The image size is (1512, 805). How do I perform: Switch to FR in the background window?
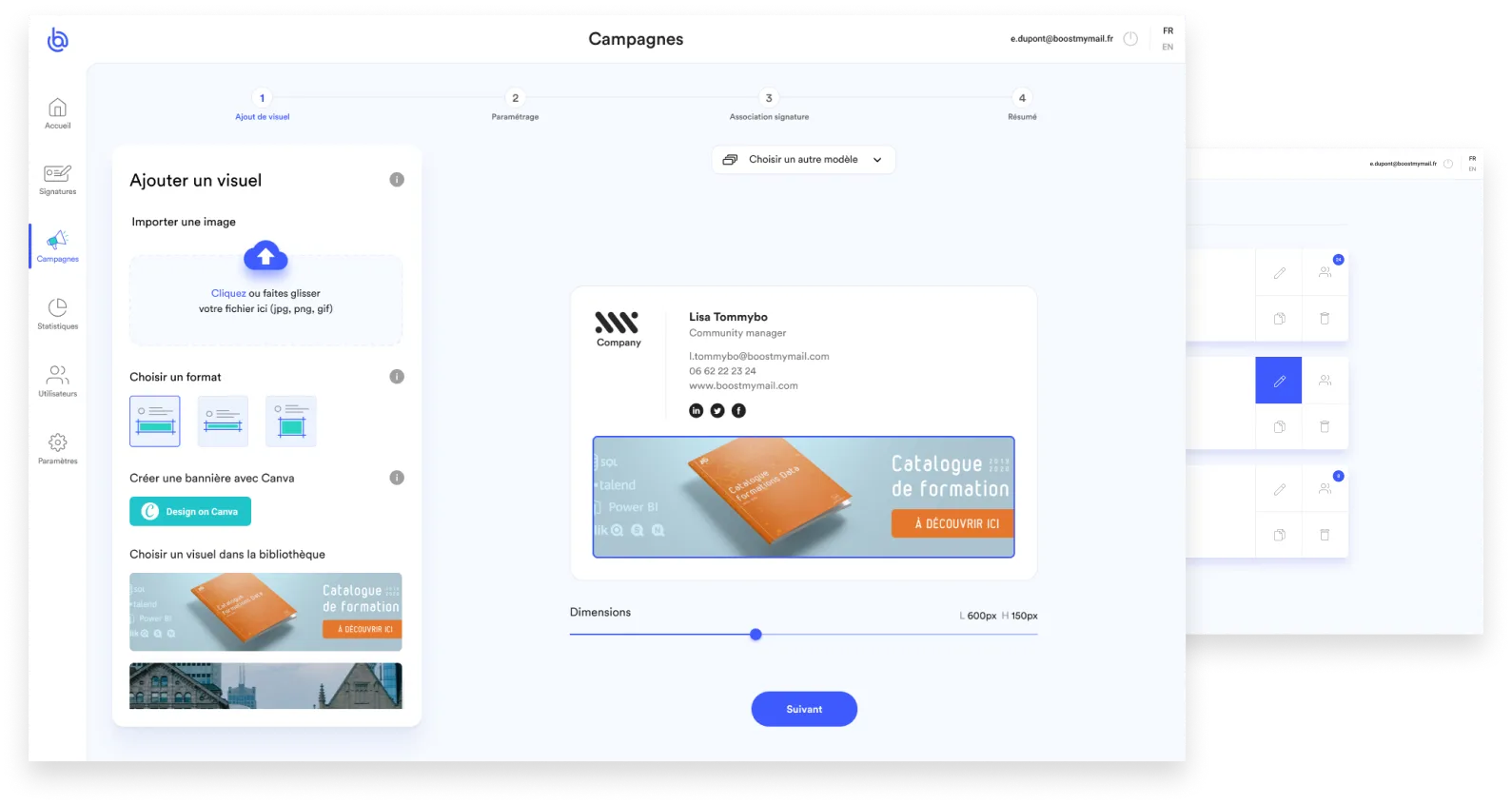1472,159
